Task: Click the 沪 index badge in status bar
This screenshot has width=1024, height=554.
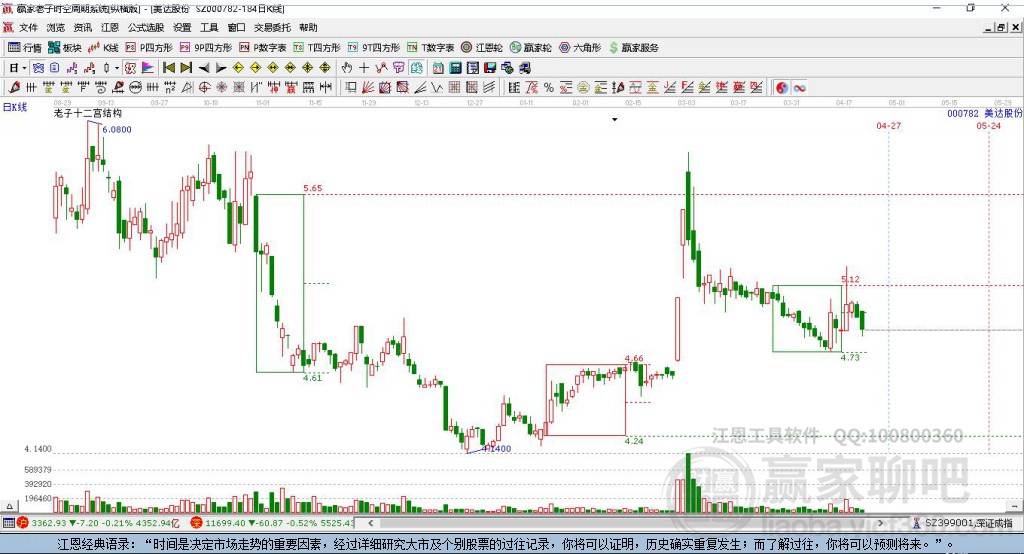Action: (x=22, y=523)
